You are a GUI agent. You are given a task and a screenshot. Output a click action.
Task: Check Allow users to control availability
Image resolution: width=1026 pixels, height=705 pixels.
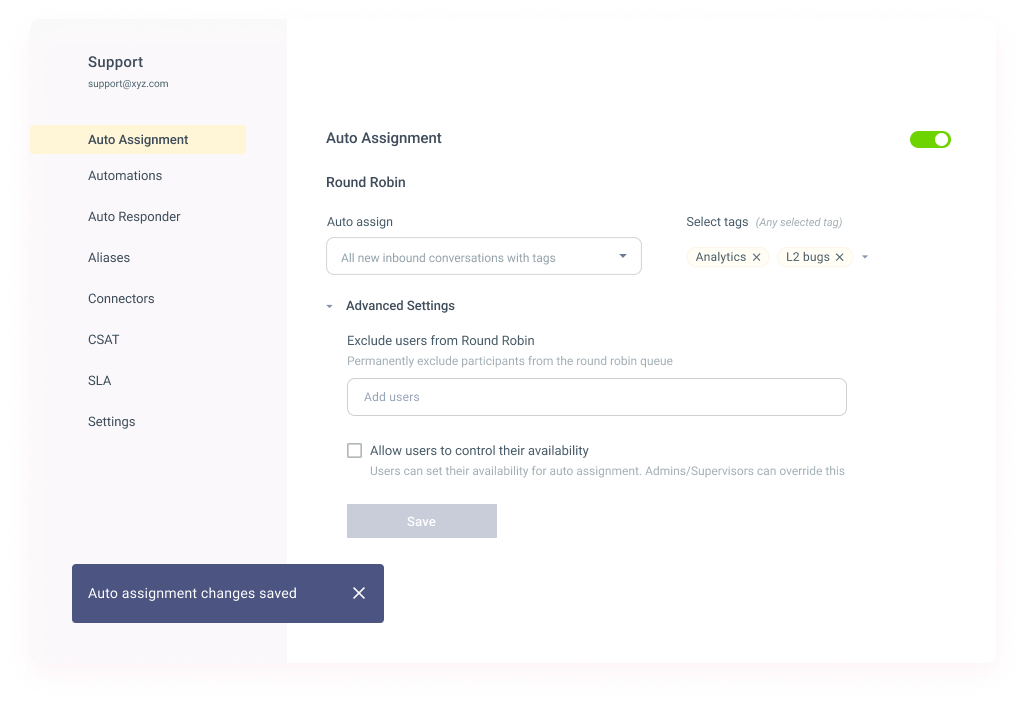pyautogui.click(x=354, y=451)
